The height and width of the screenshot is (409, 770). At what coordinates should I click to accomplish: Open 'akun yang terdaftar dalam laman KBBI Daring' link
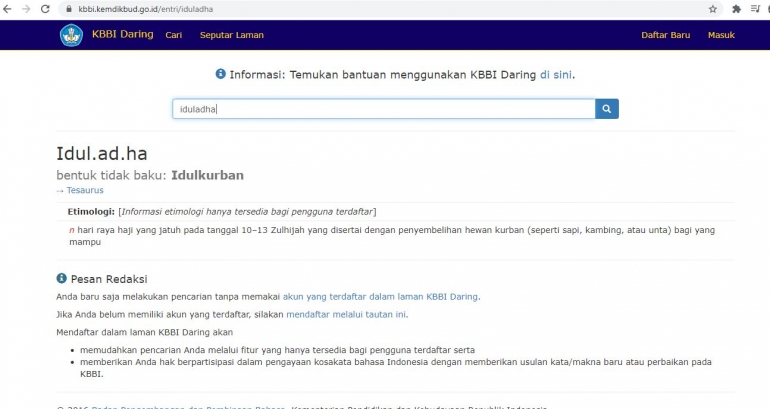click(380, 296)
